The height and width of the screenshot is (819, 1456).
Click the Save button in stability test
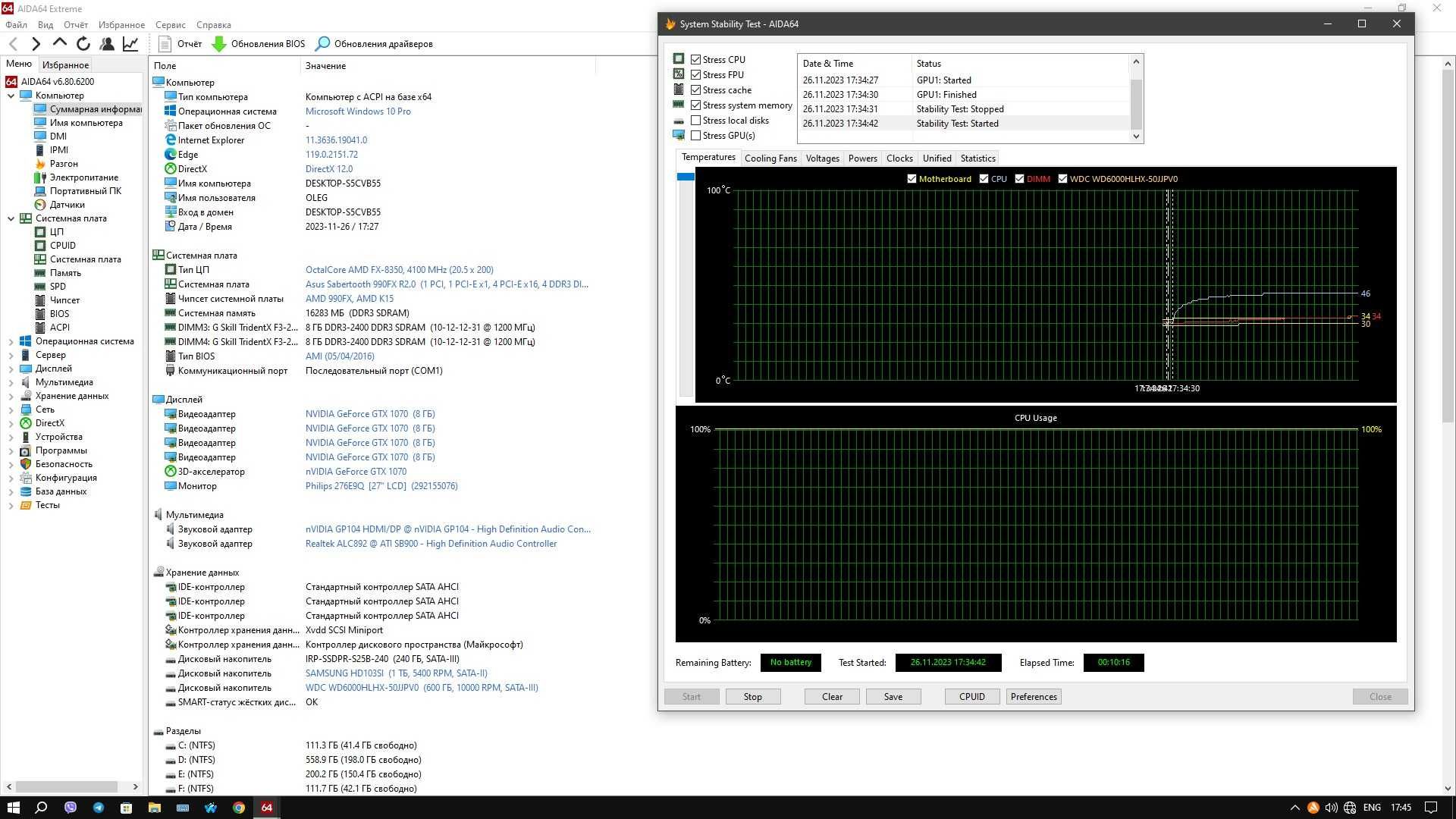tap(892, 696)
